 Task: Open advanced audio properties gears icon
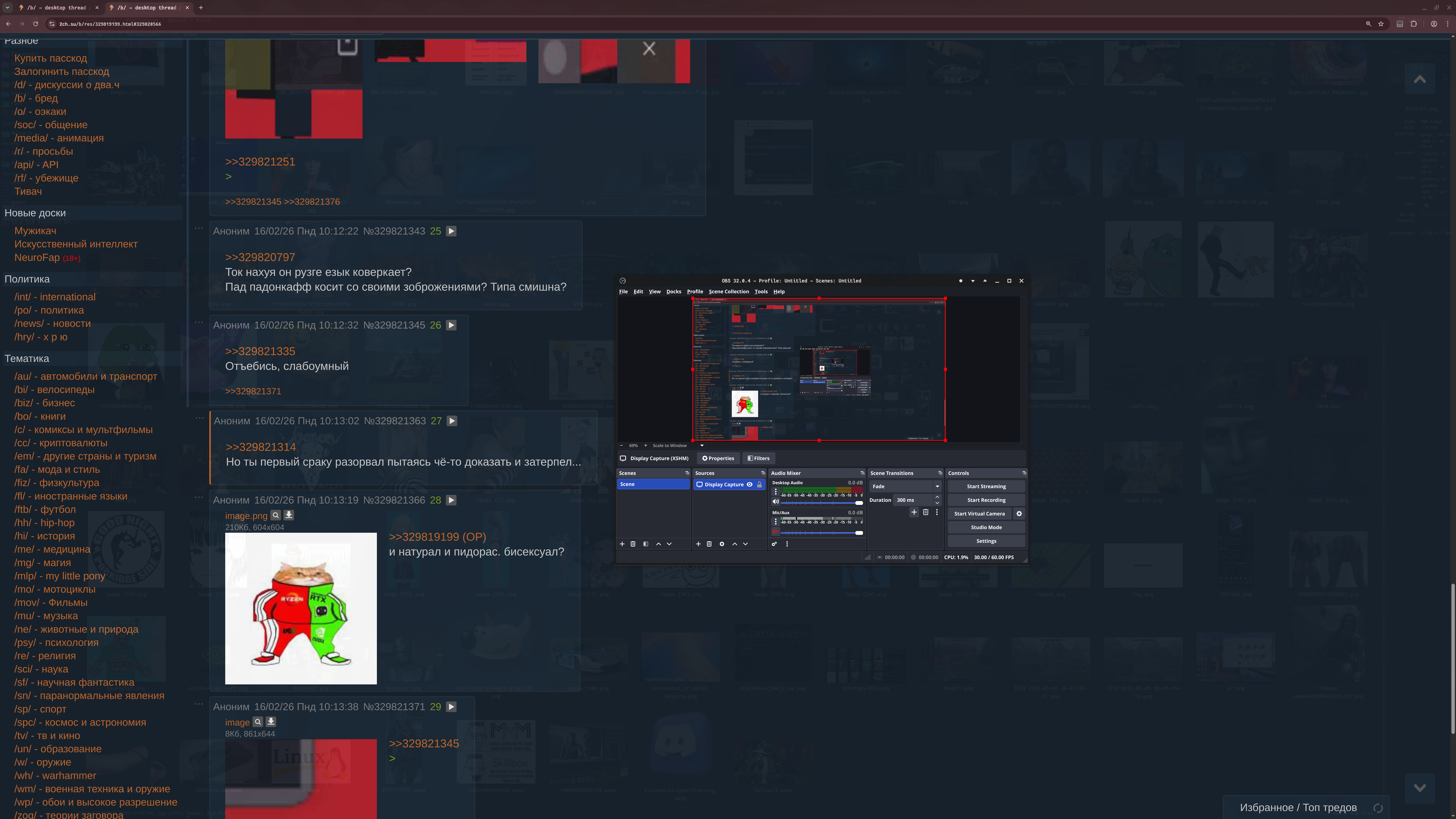[x=774, y=544]
